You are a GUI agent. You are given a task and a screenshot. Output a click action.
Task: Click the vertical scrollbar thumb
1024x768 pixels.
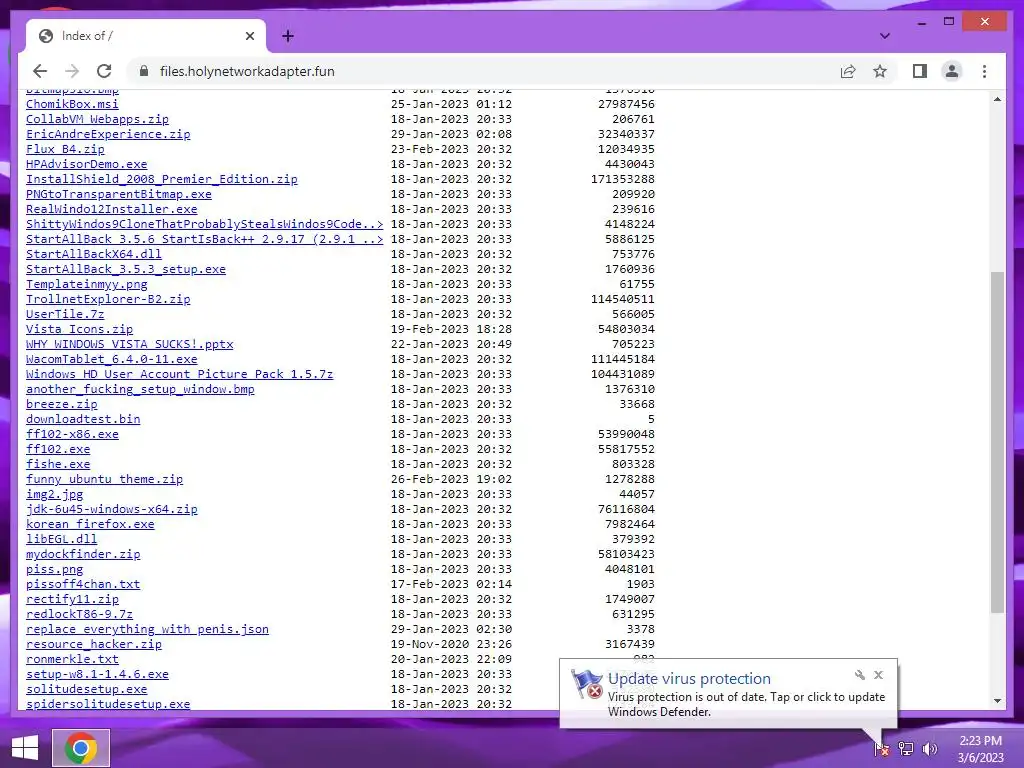(x=997, y=442)
